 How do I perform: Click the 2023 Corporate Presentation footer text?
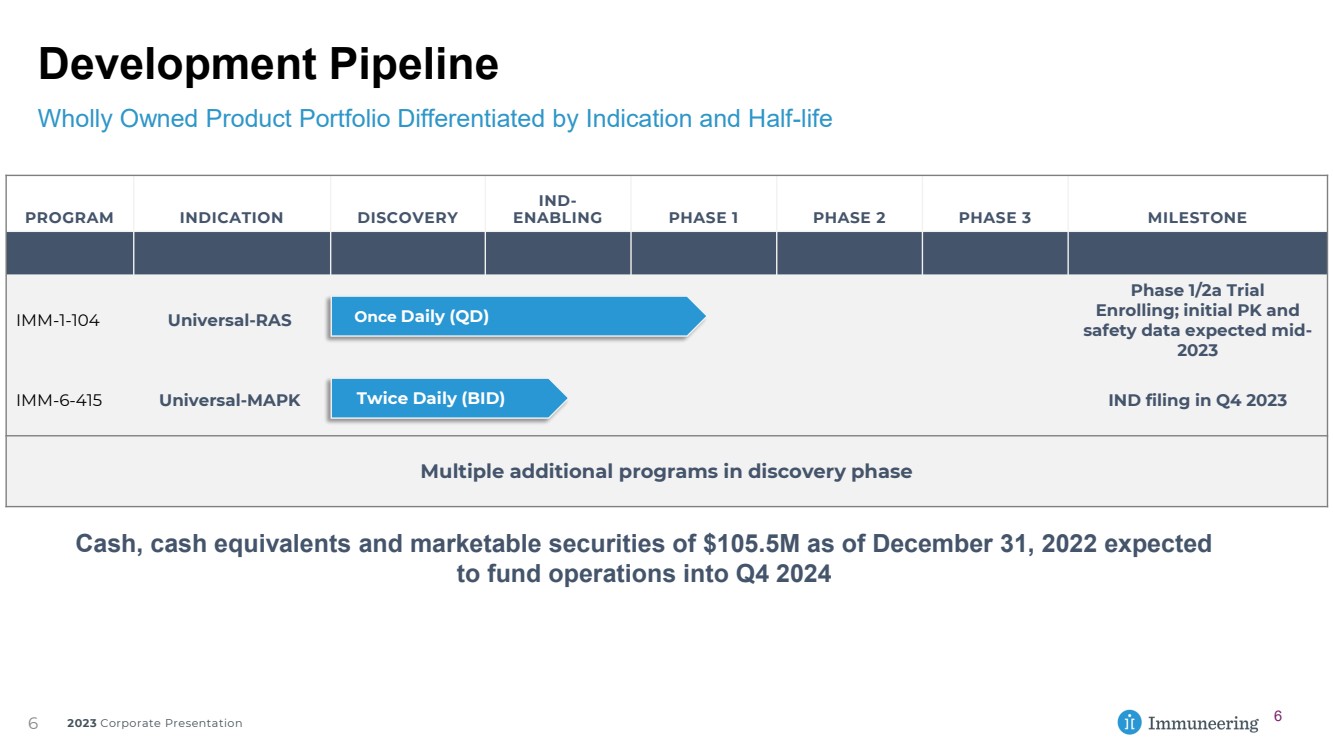point(154,723)
